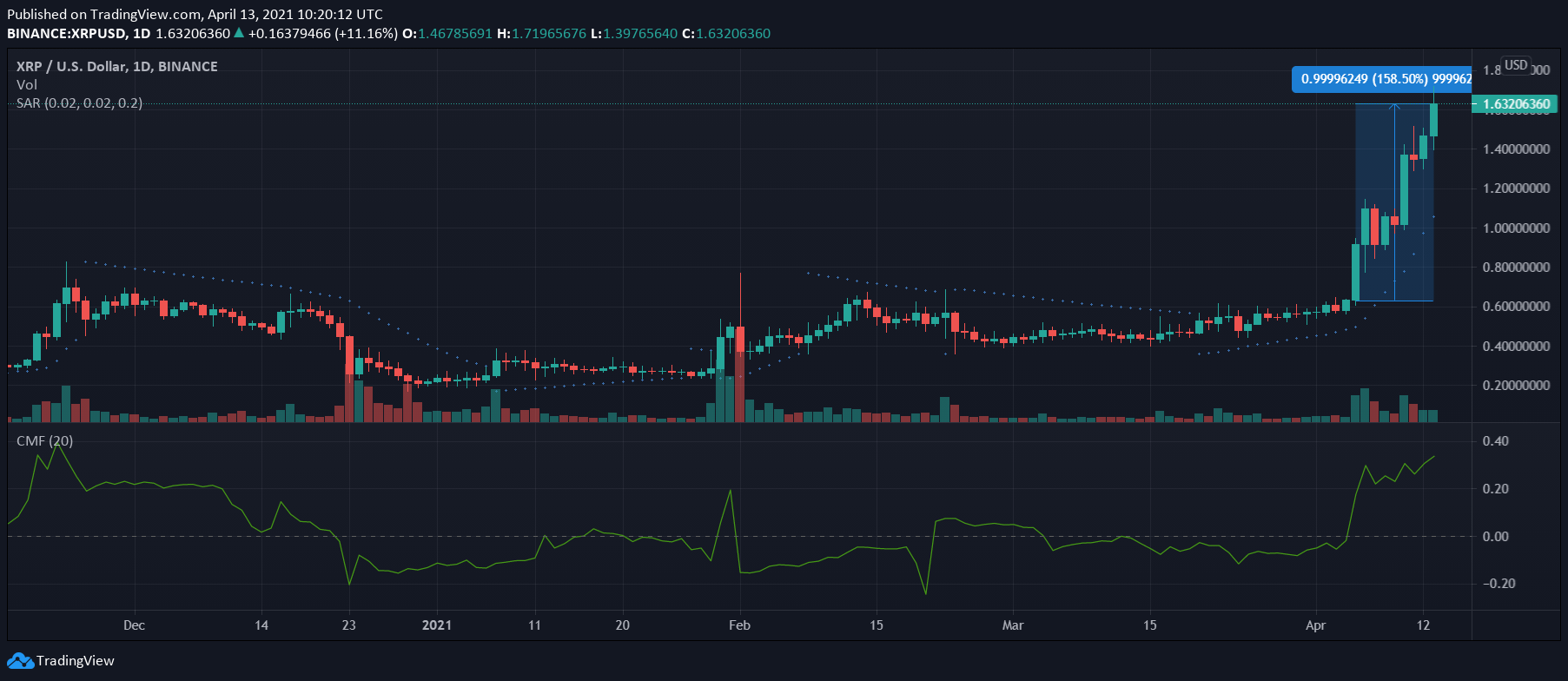Click the Published on TradingView.com timestamp line
Viewport: 1568px width, 681px height.
195,15
